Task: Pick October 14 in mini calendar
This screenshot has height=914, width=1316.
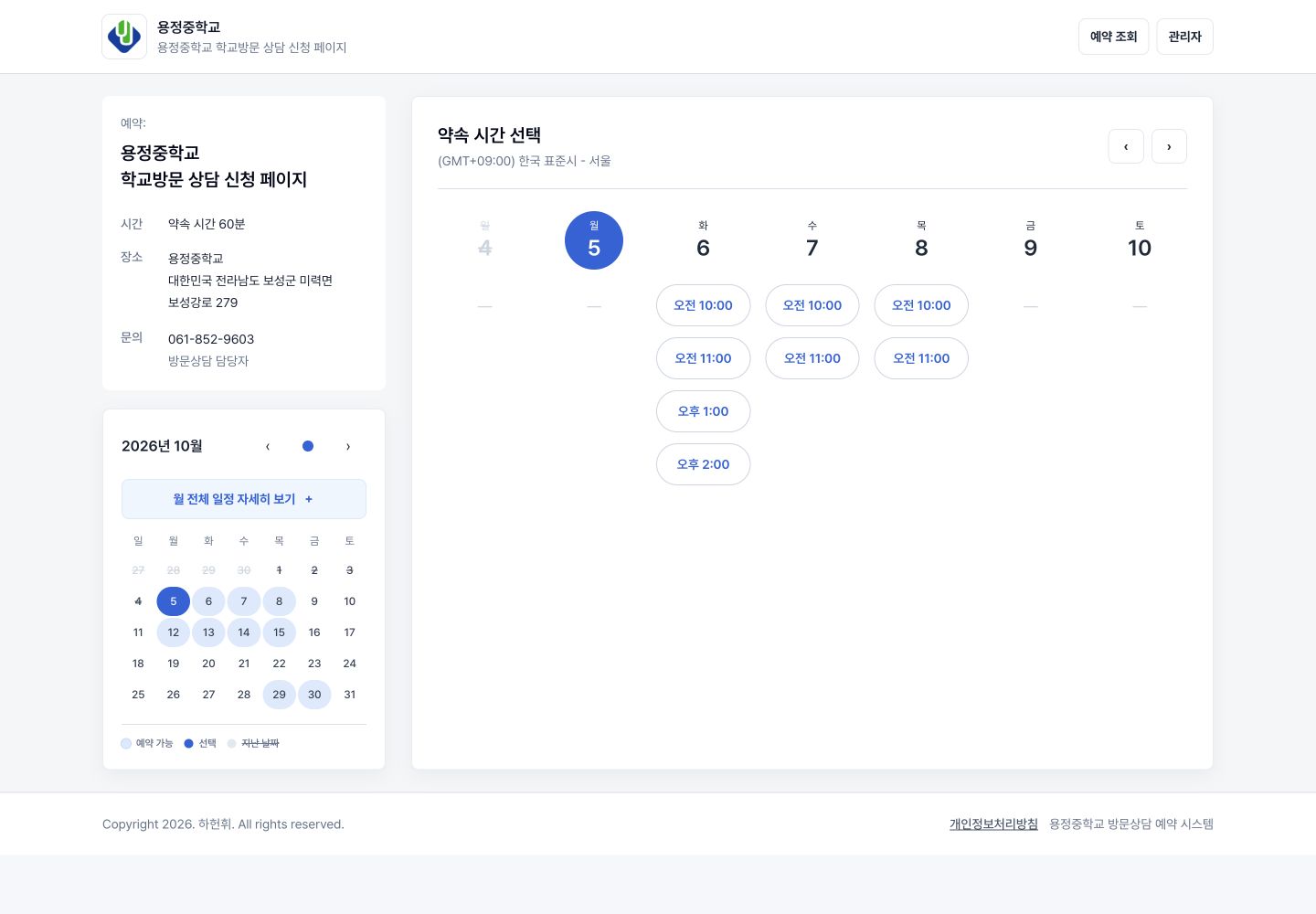Action: pos(244,632)
